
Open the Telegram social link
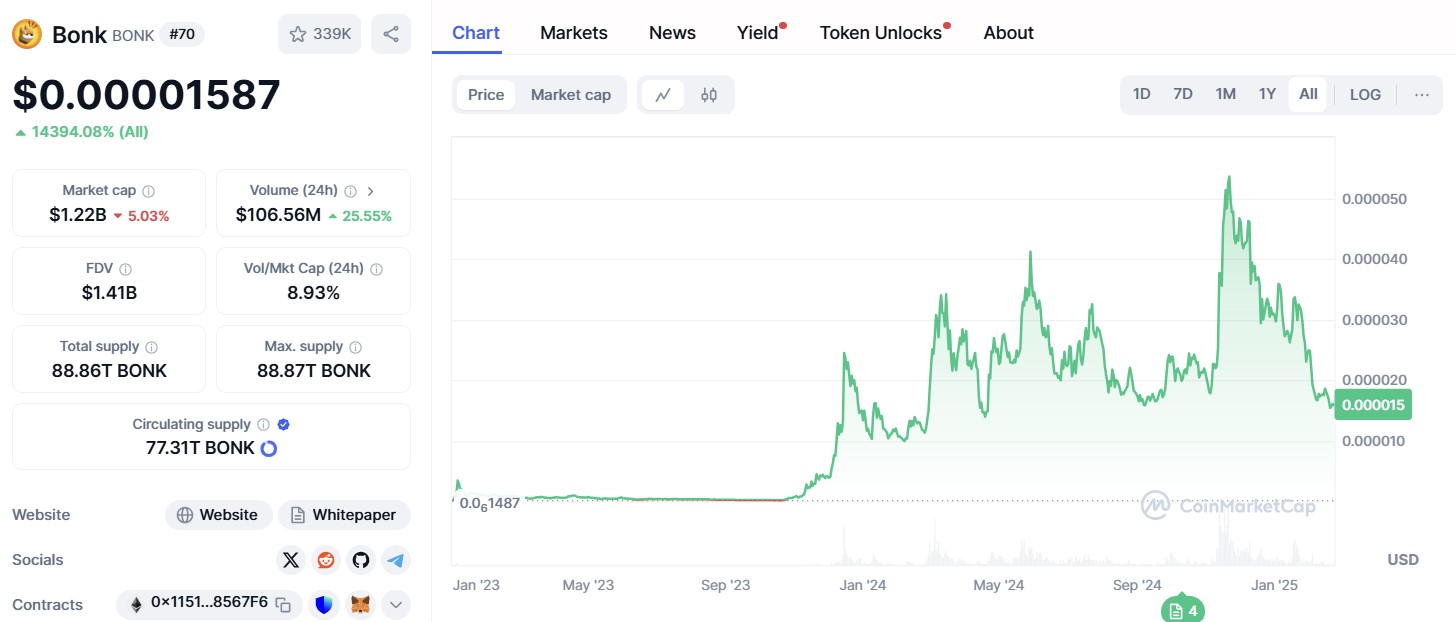click(396, 560)
